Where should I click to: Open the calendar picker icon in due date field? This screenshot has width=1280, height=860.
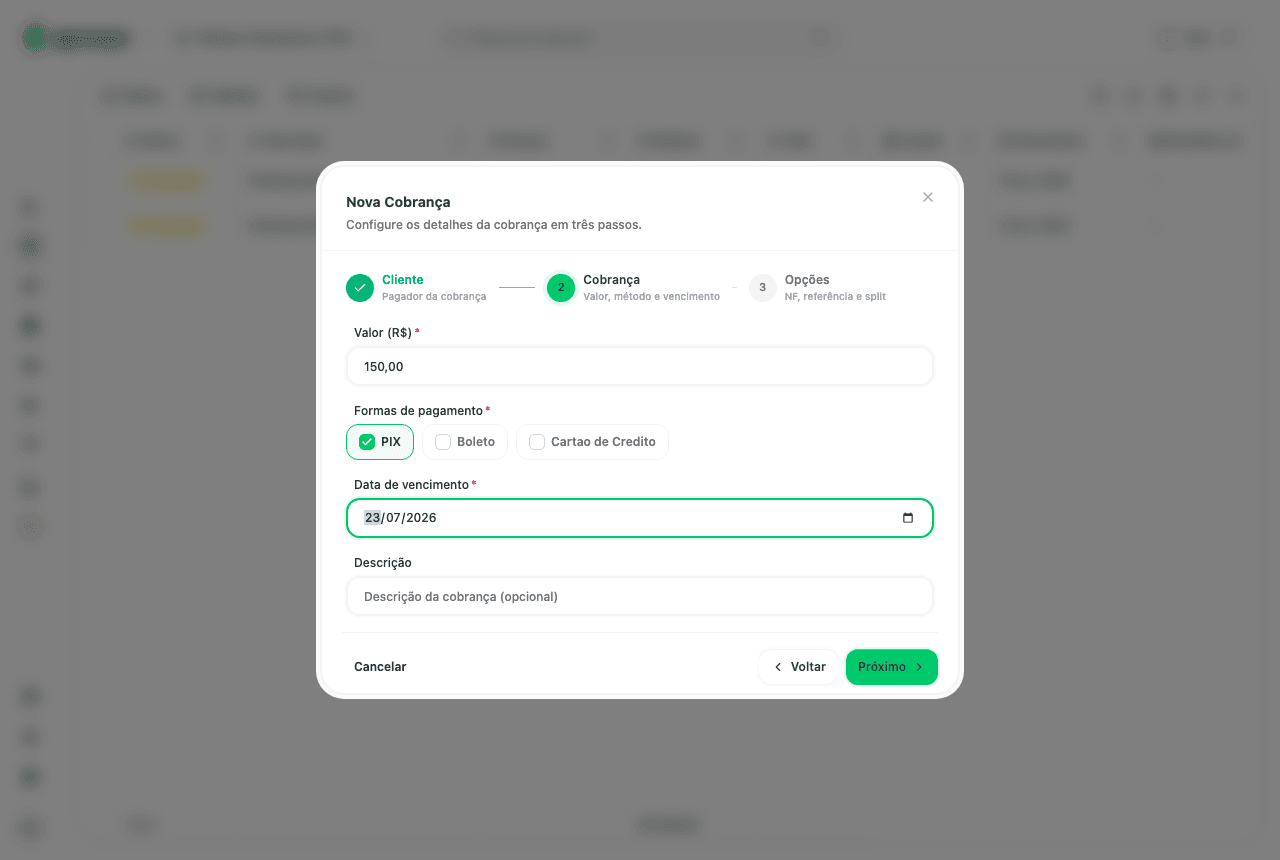[x=908, y=518]
